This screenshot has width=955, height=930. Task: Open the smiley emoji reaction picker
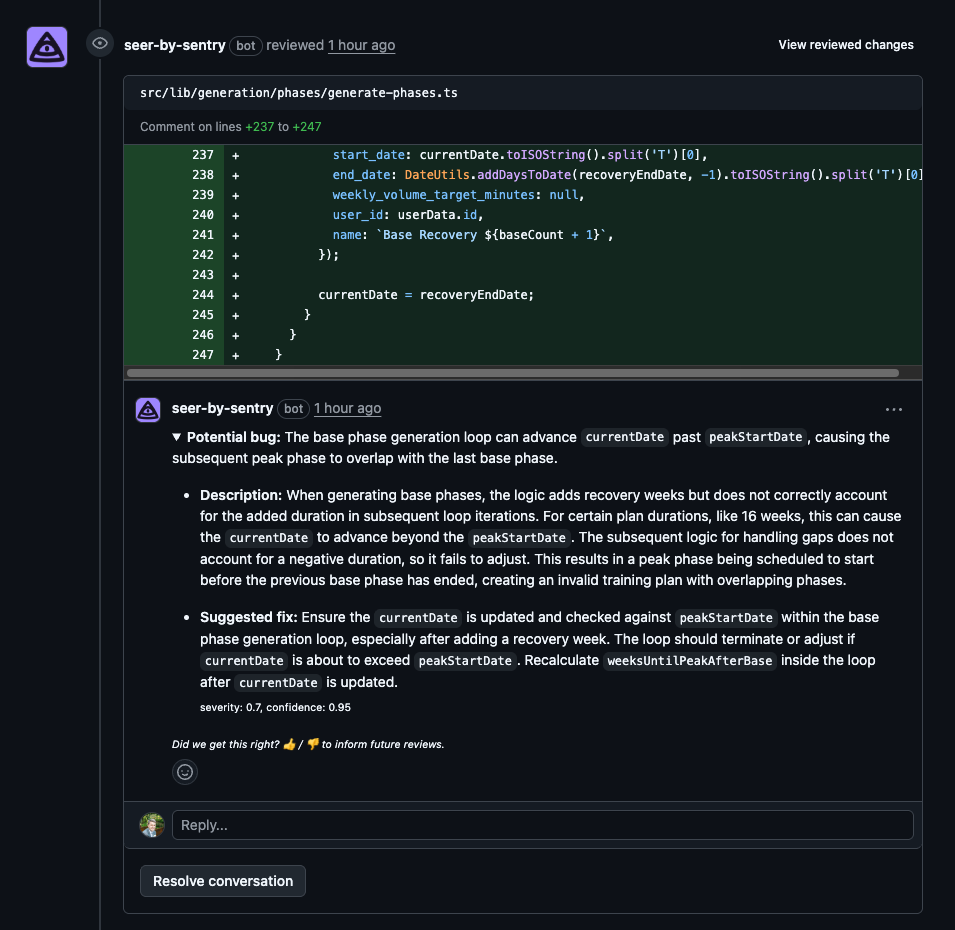(185, 771)
